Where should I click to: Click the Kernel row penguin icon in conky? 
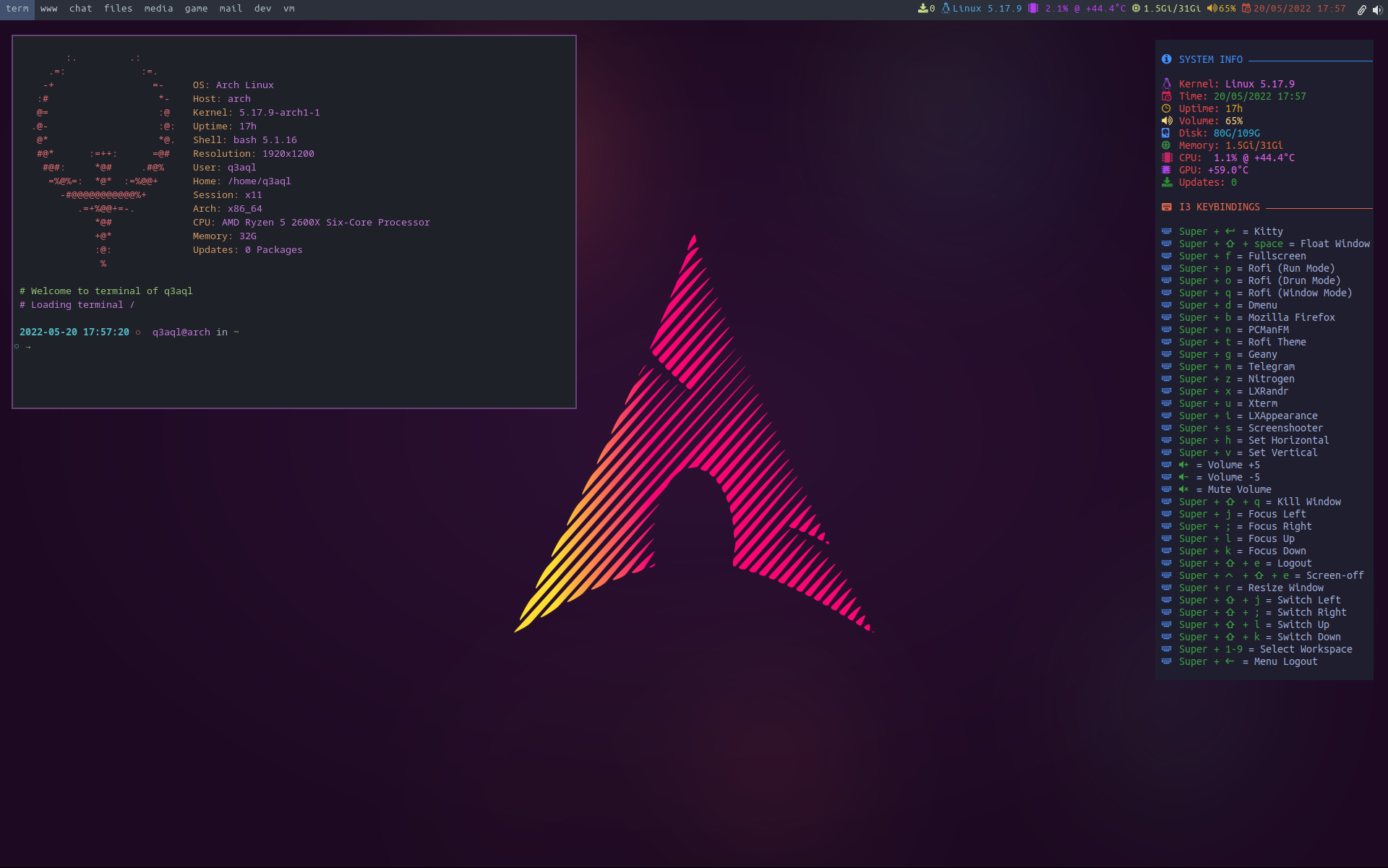[1166, 84]
